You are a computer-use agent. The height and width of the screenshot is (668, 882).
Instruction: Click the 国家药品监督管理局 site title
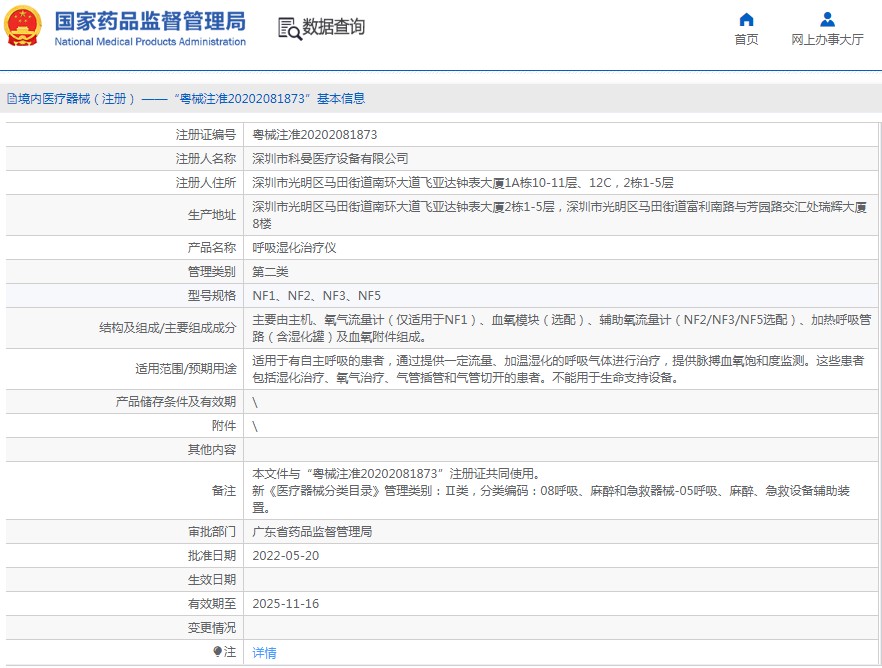(x=149, y=20)
